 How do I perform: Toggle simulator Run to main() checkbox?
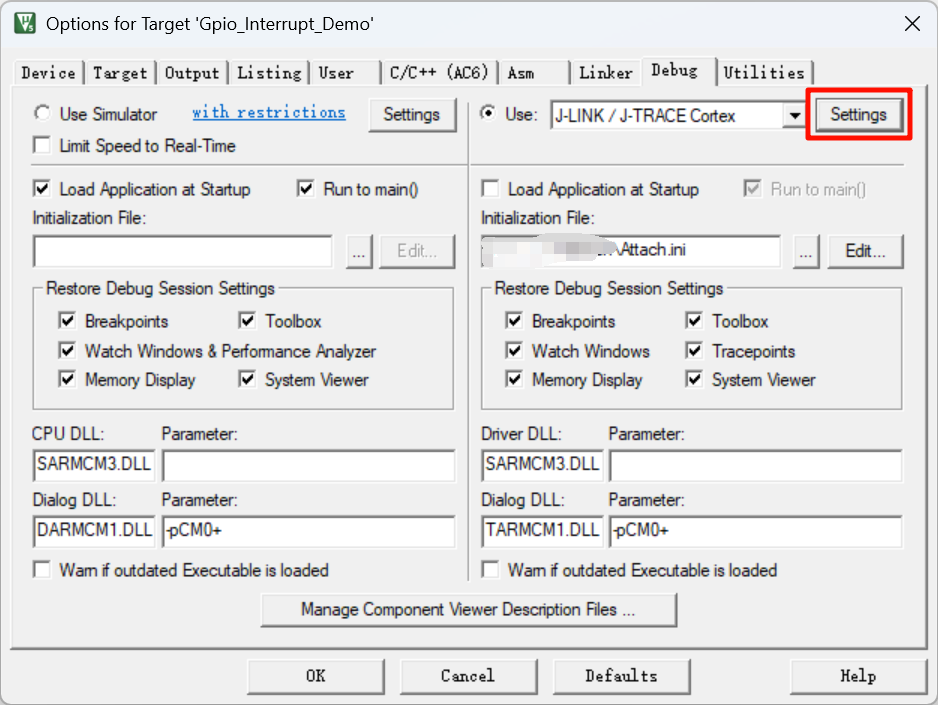306,189
